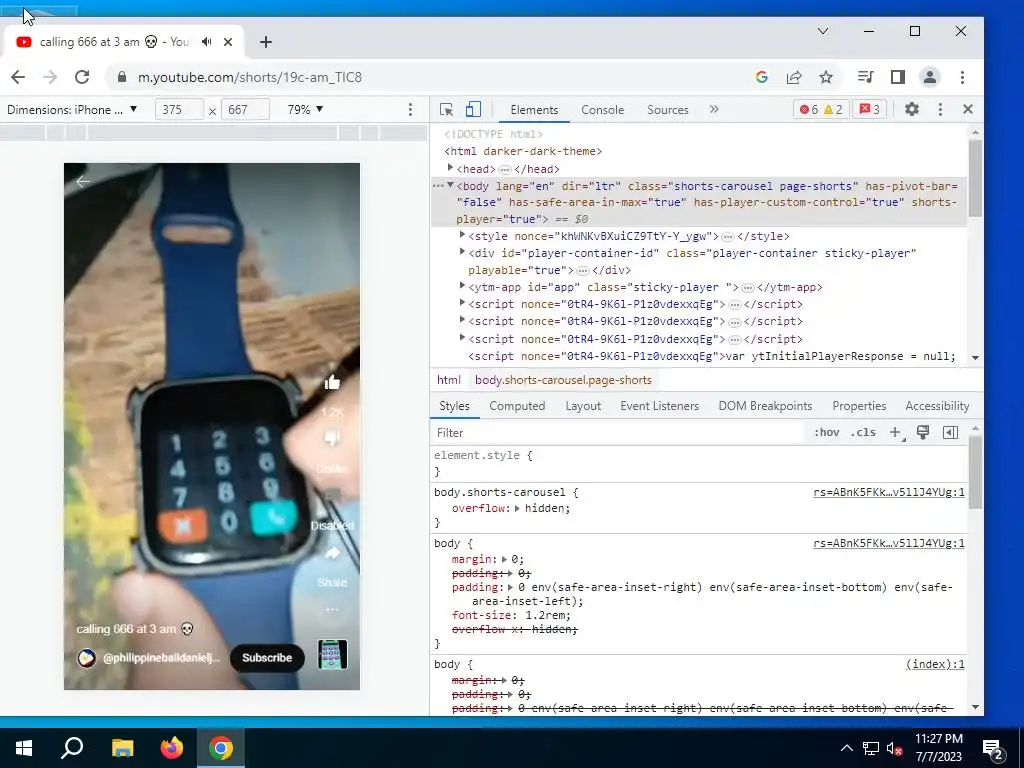
Task: Open Windows Start menu
Action: pyautogui.click(x=24, y=748)
